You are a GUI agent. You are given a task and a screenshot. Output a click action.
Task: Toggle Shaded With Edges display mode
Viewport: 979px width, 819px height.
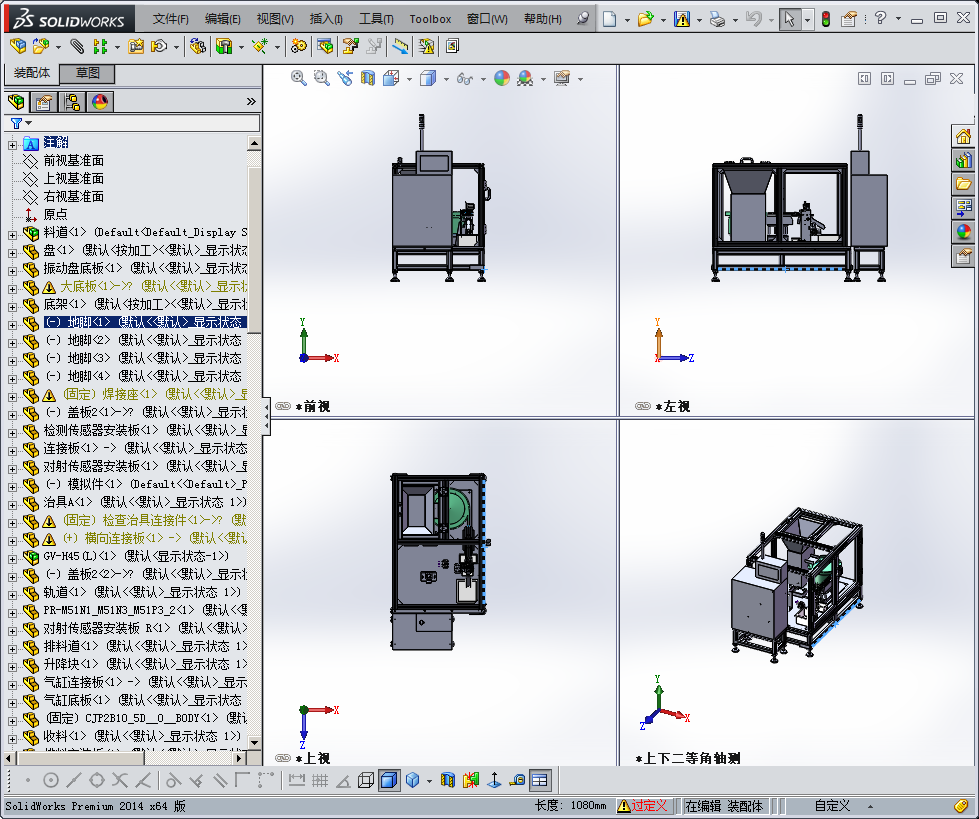(389, 780)
